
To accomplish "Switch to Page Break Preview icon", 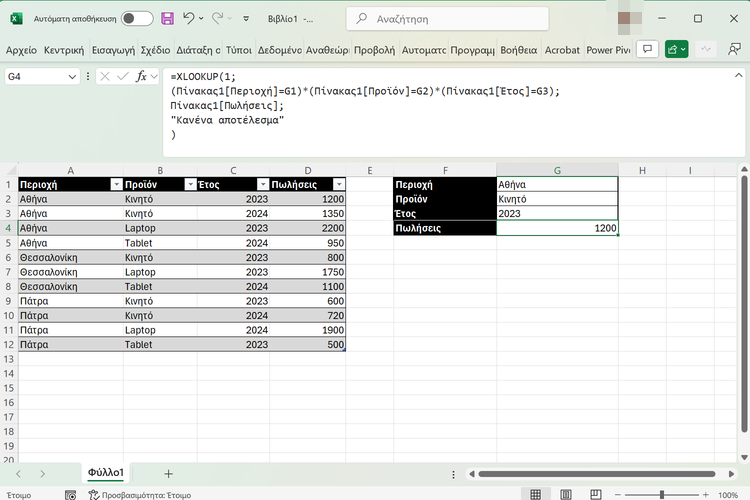I will pos(596,494).
